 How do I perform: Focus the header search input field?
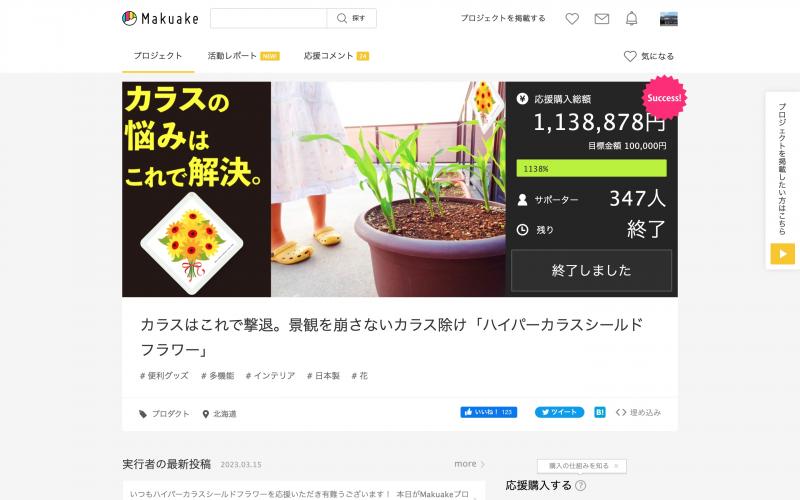click(x=268, y=18)
